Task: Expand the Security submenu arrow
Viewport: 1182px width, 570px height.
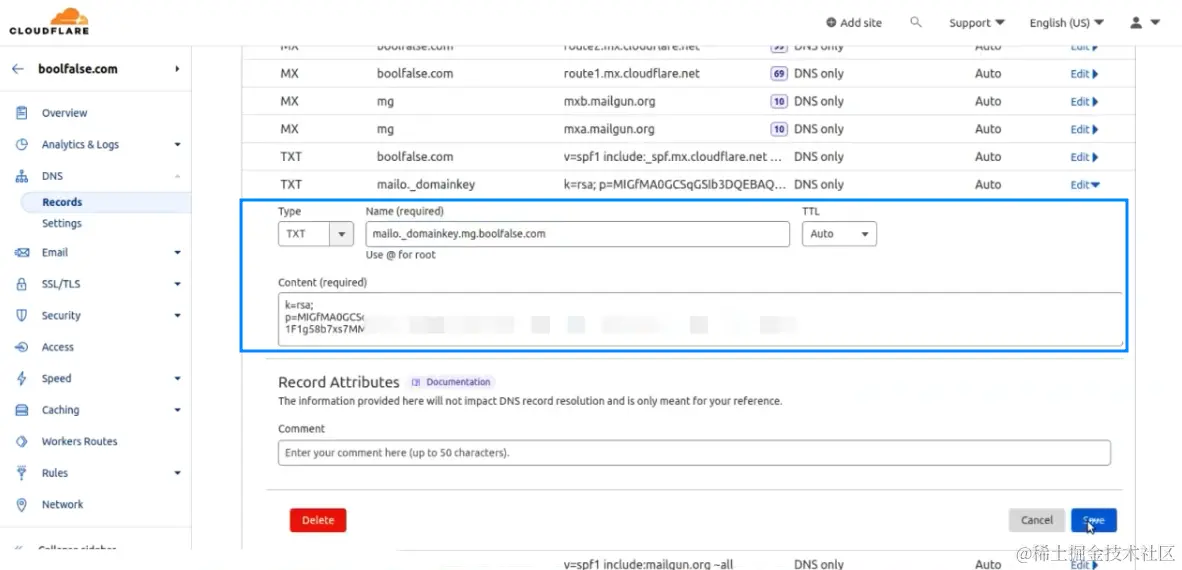Action: [x=177, y=316]
